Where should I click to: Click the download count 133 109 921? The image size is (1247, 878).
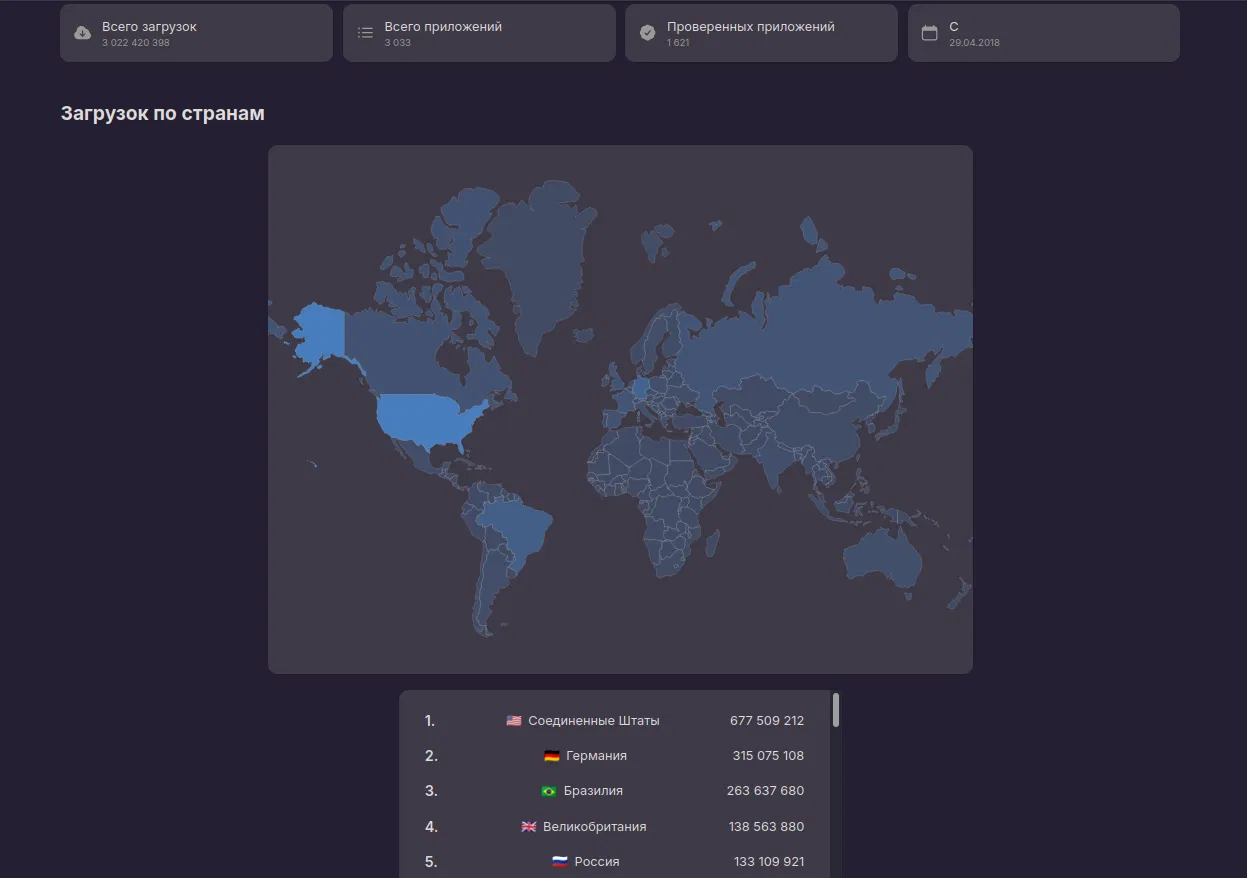tap(768, 862)
